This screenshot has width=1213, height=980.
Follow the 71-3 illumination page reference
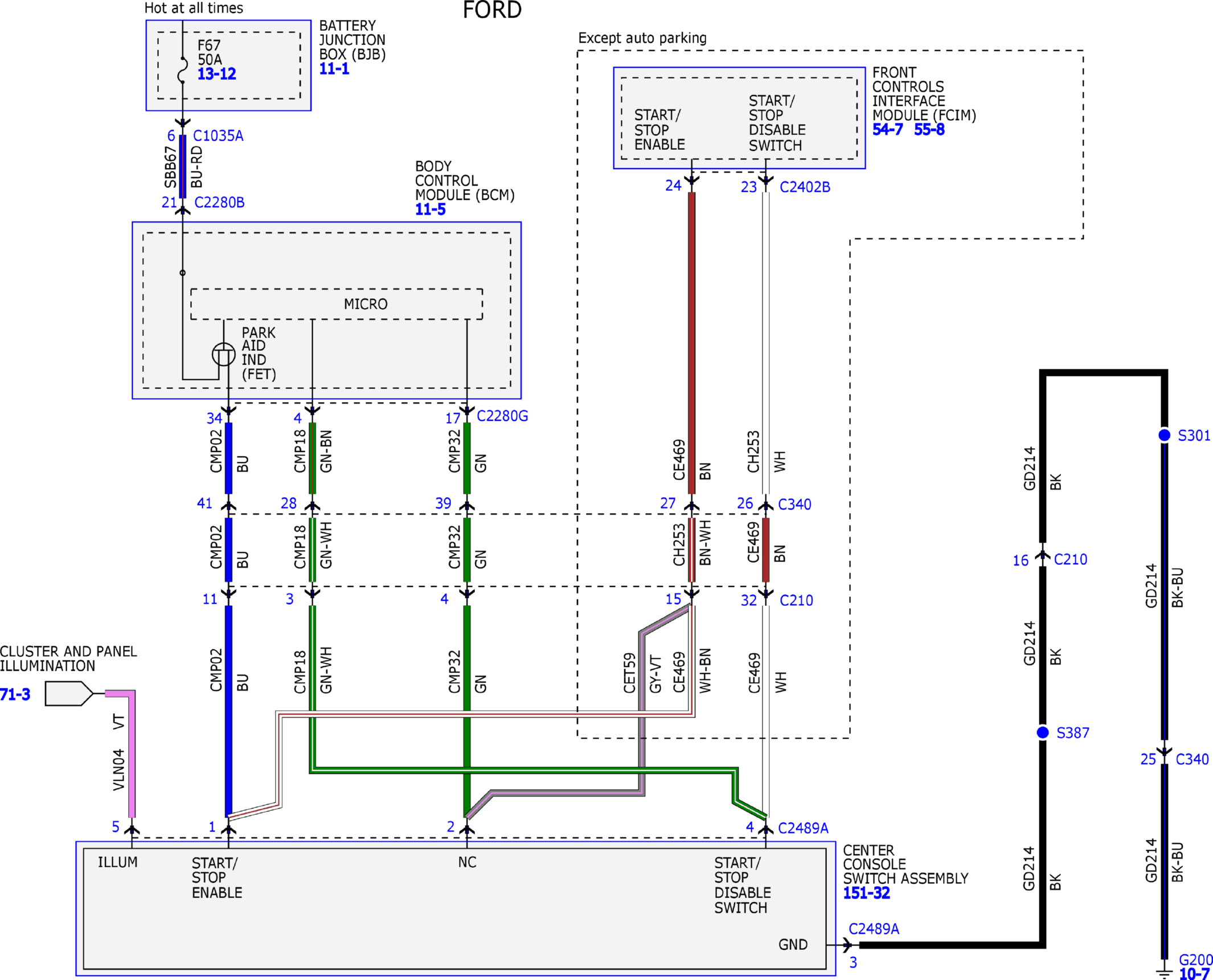pyautogui.click(x=15, y=695)
